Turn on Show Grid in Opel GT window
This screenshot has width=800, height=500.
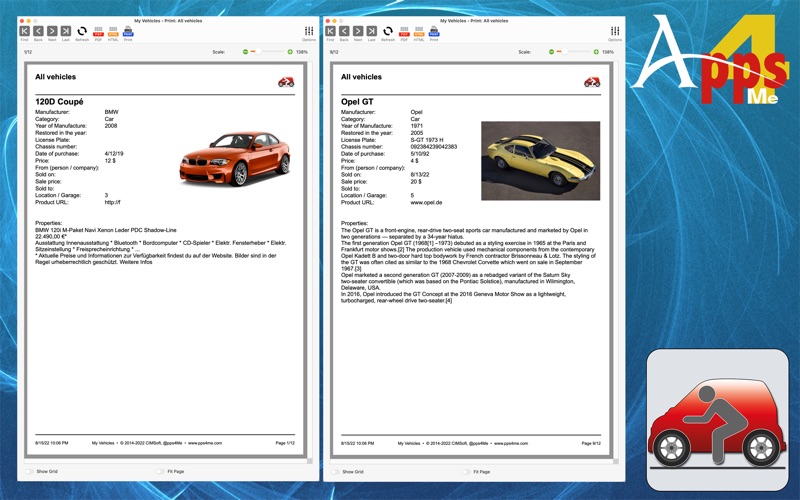coord(335,471)
